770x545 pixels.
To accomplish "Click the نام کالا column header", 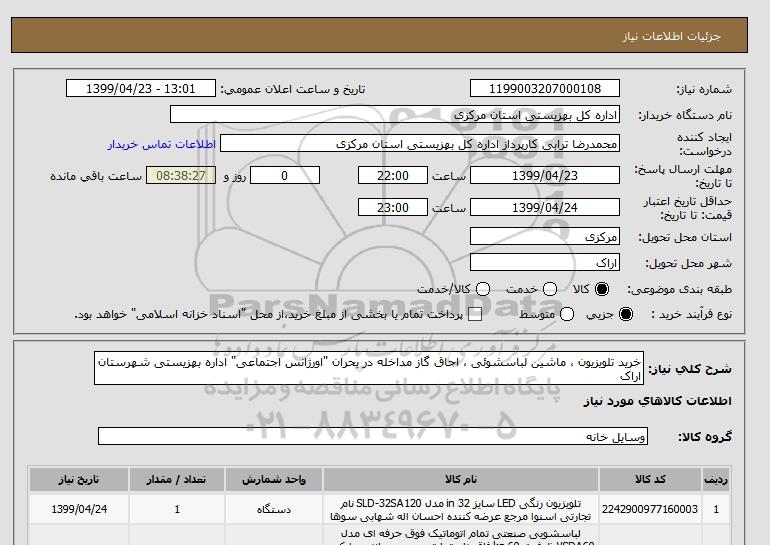I will coord(461,479).
